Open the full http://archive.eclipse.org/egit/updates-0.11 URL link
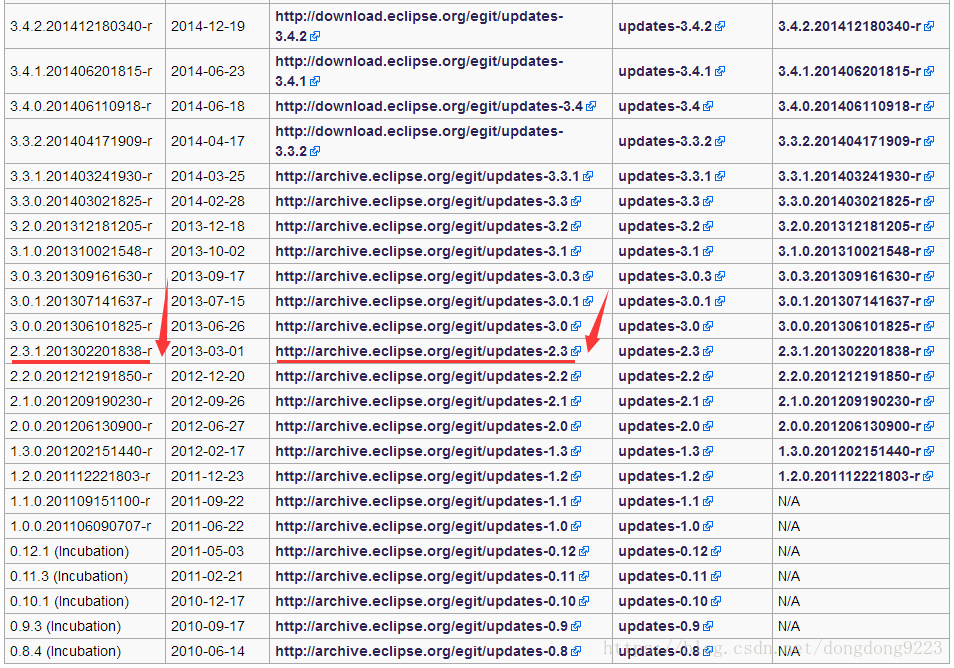 [432, 576]
